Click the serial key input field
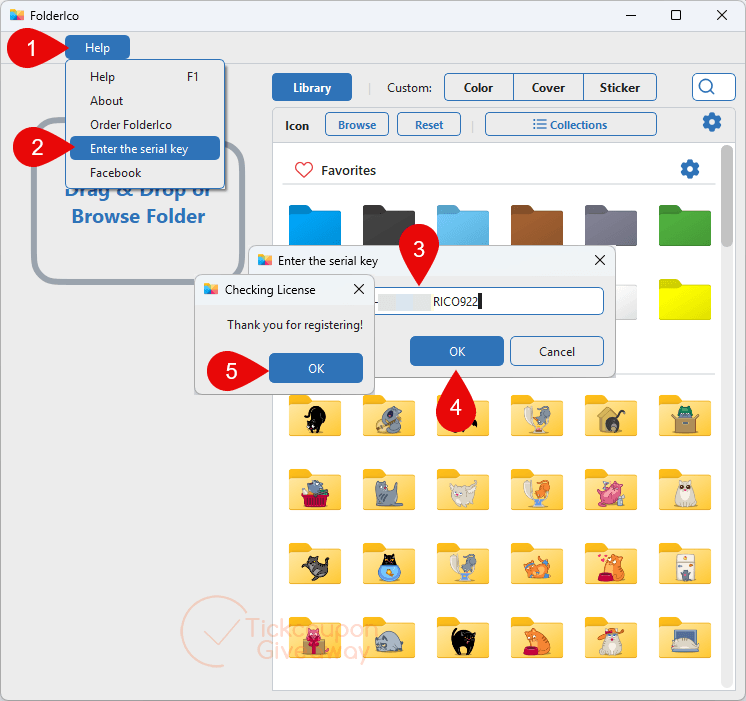The height and width of the screenshot is (701, 746). click(489, 301)
